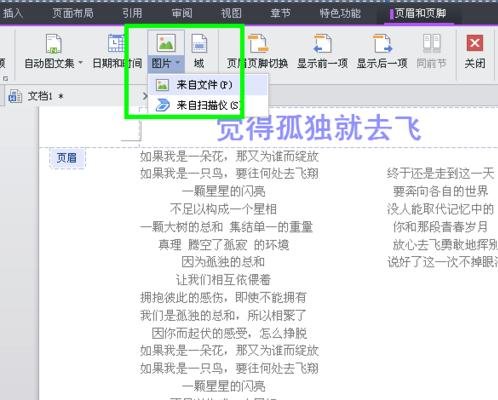This screenshot has width=498, height=400.
Task: Click the line 没人能取代记忆中的
Action: [440, 209]
